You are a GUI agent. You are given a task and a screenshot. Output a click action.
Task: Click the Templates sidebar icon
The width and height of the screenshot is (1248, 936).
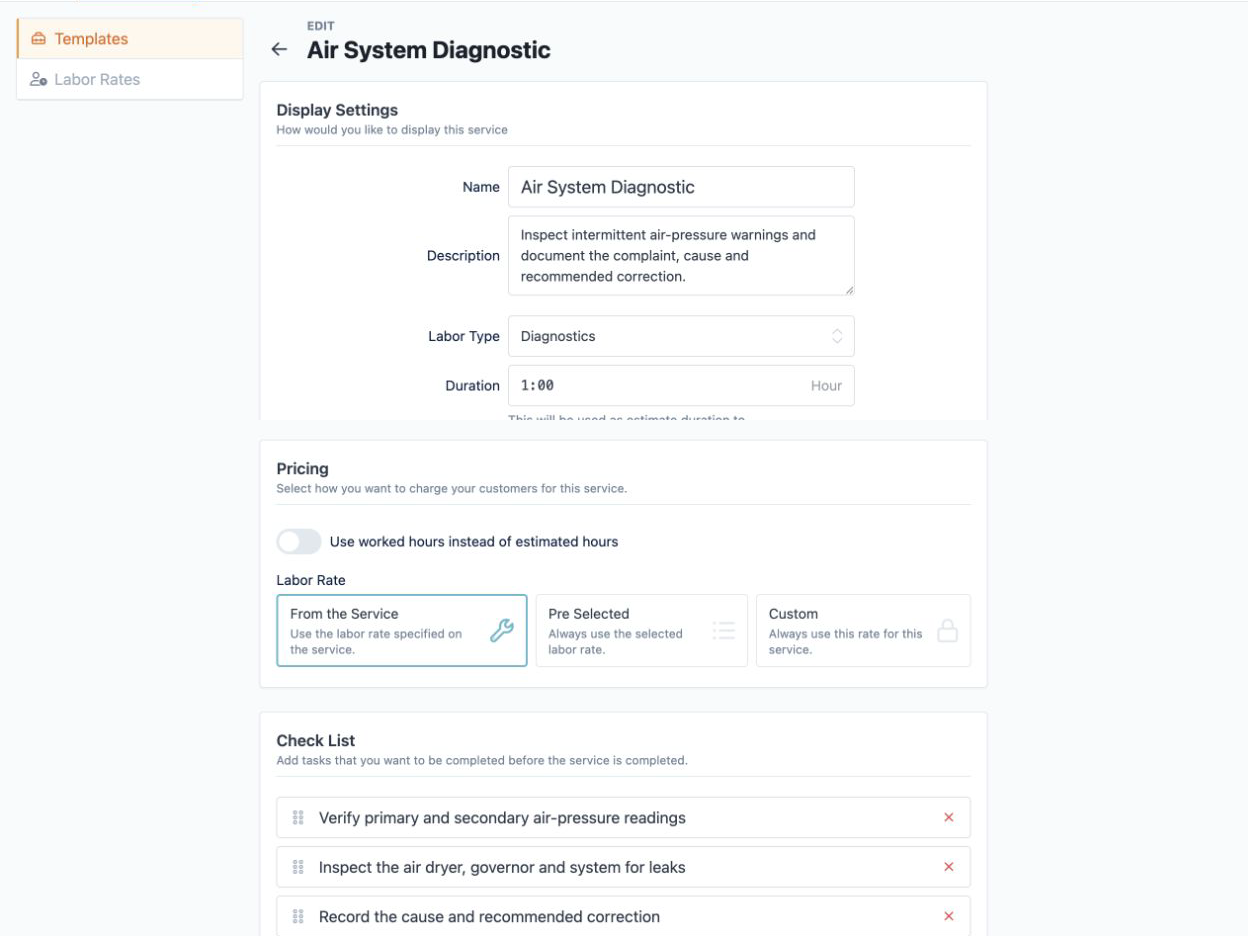38,39
